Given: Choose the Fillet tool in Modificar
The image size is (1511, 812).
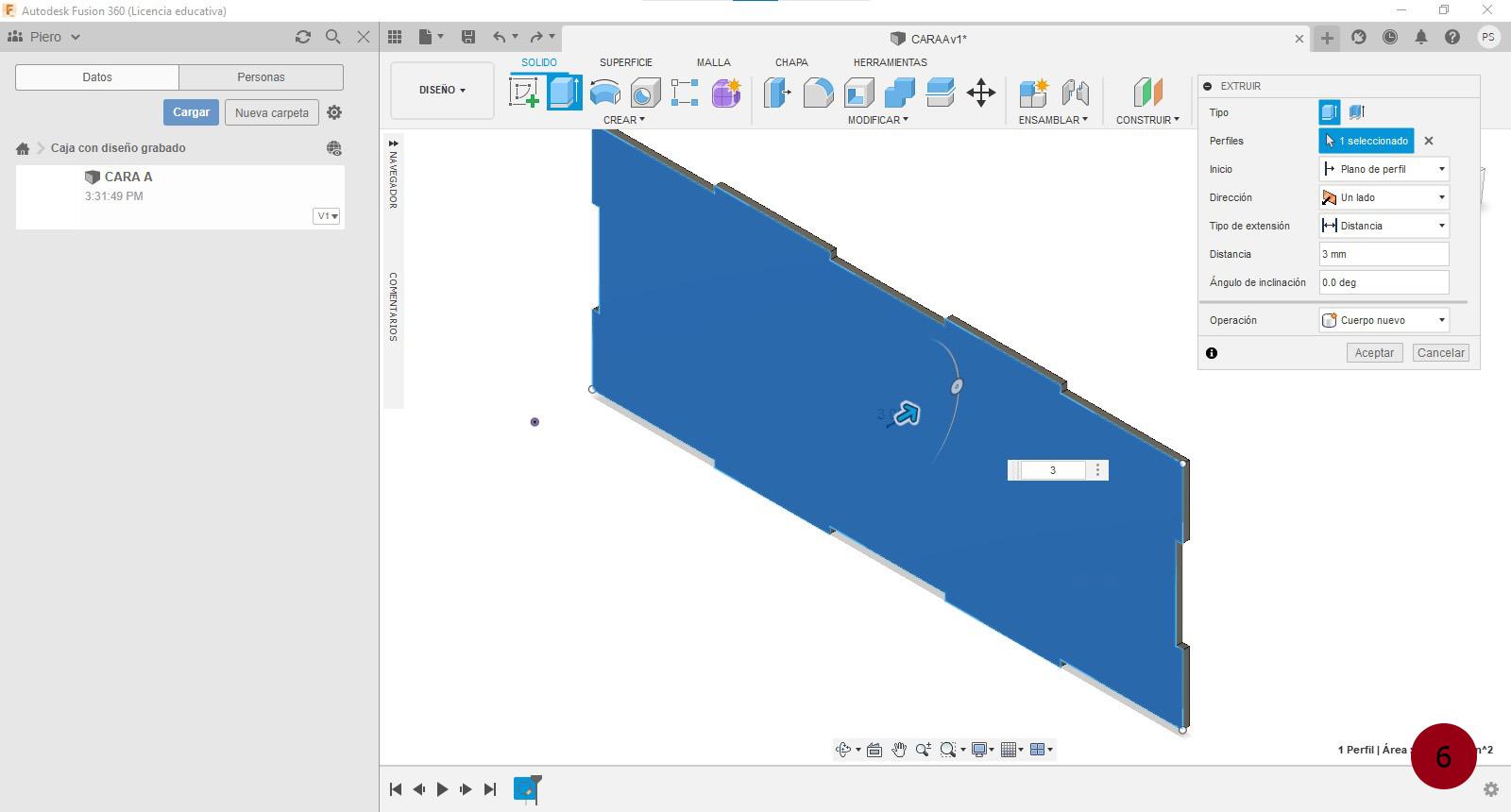Looking at the screenshot, I should (x=818, y=93).
